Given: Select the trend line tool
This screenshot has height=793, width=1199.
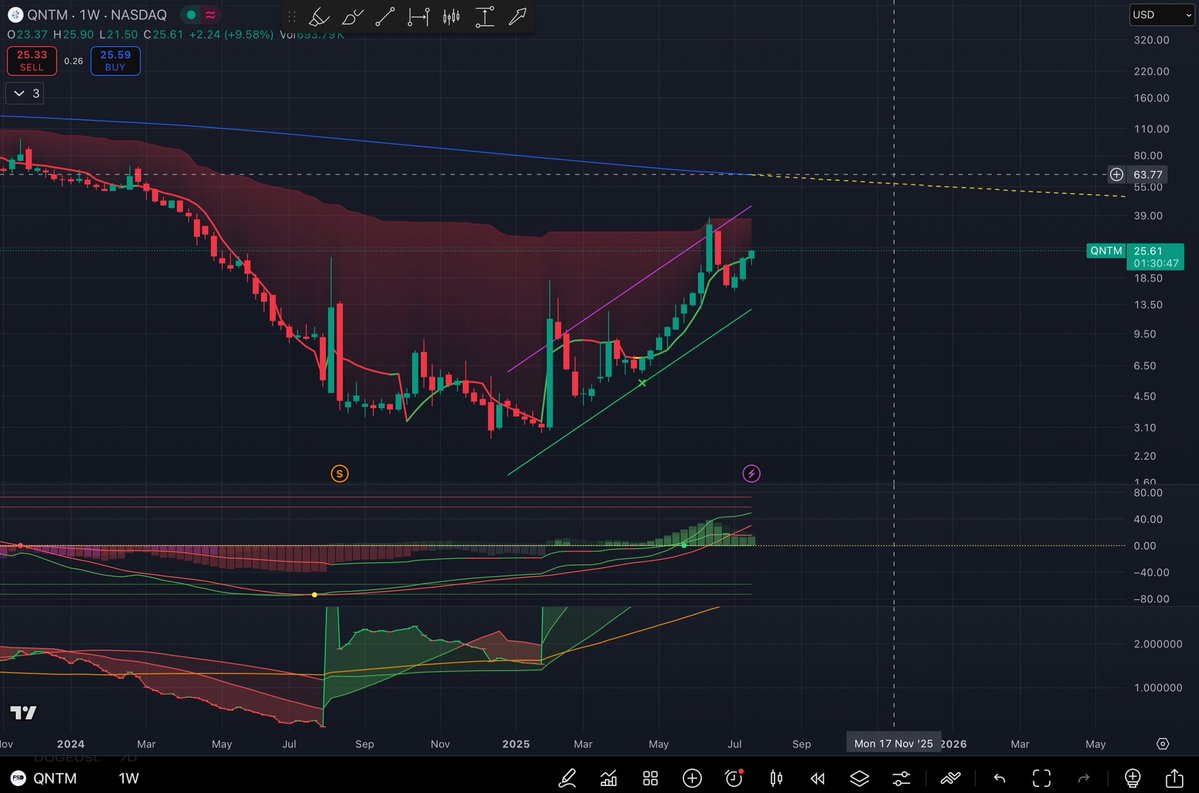Looking at the screenshot, I should tap(385, 16).
